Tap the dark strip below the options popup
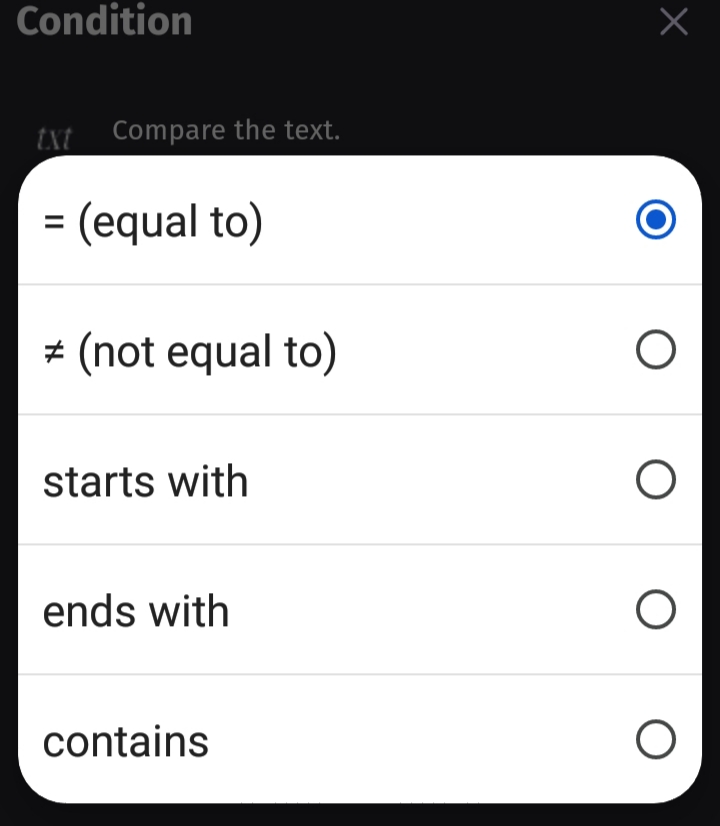The height and width of the screenshot is (826, 720). click(x=360, y=815)
